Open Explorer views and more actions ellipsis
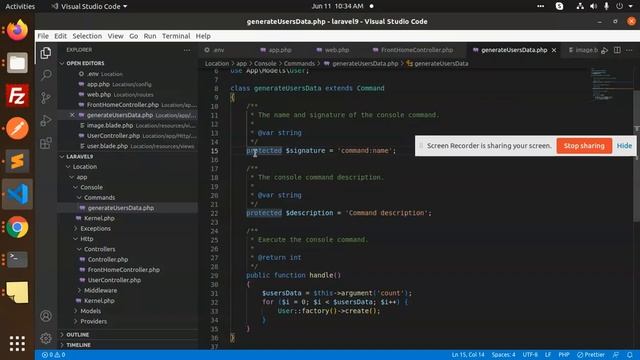The width and height of the screenshot is (640, 360). tap(187, 50)
